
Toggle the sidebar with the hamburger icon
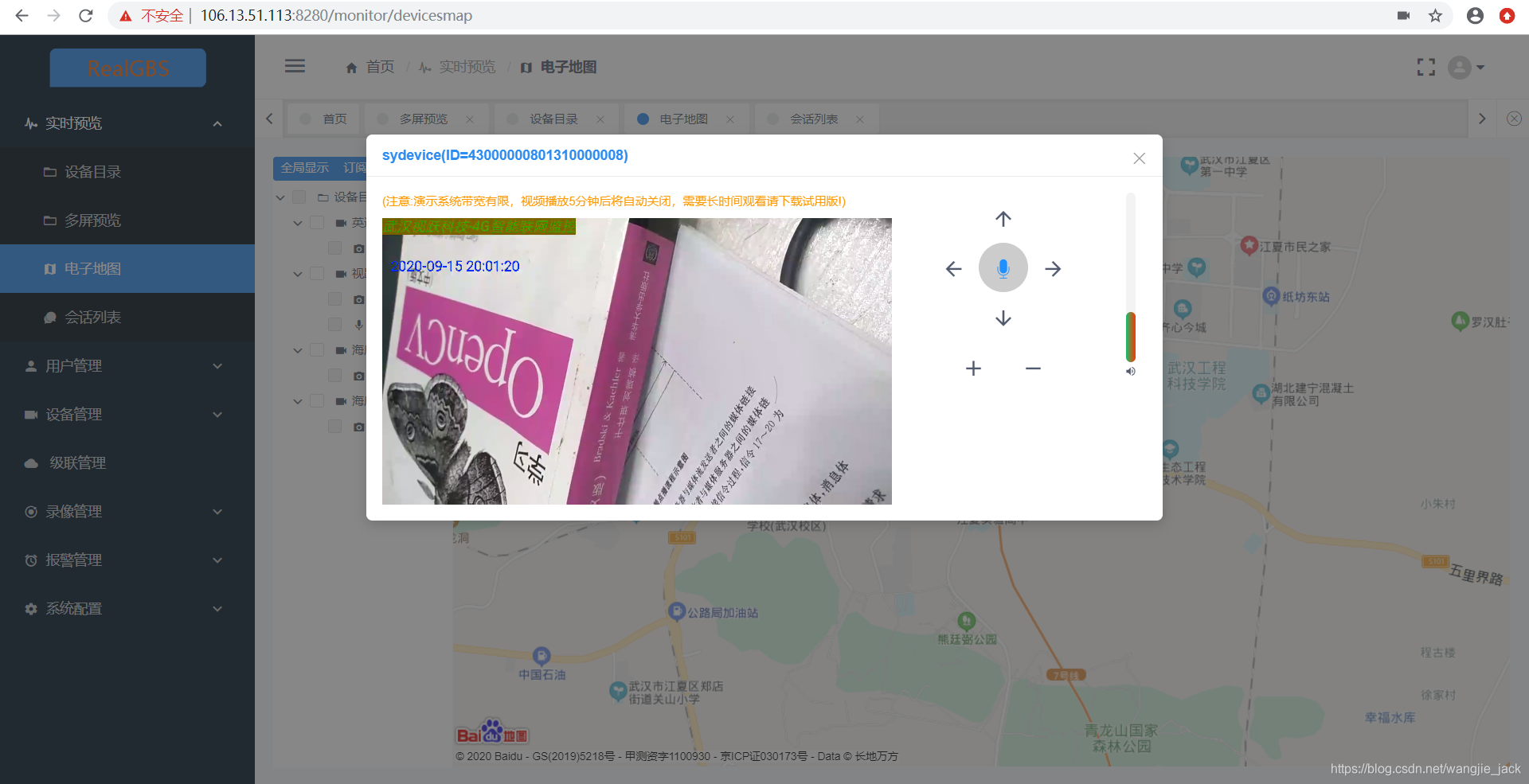click(x=295, y=66)
